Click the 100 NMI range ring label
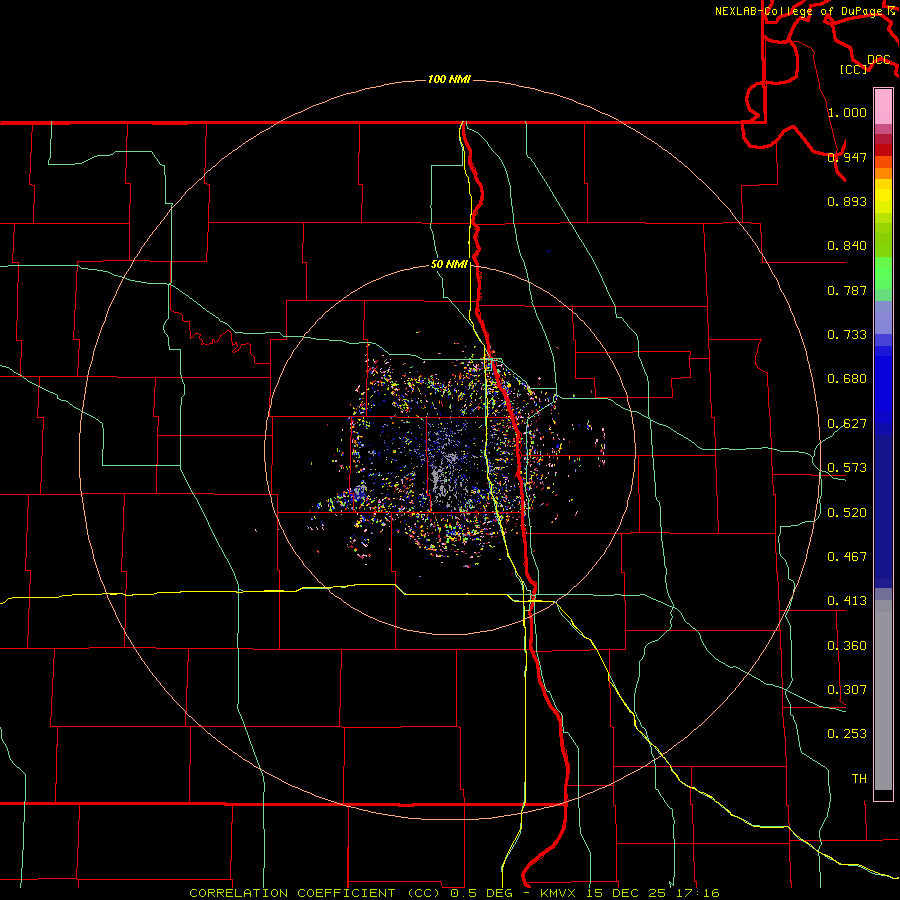This screenshot has width=900, height=900. tap(449, 79)
